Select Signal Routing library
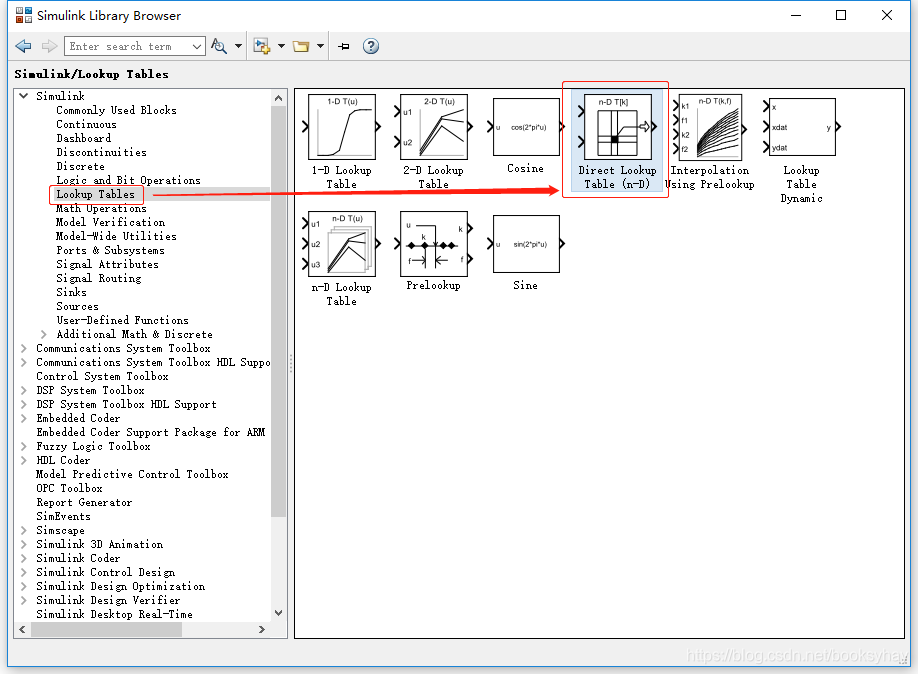This screenshot has height=674, width=918. point(98,278)
